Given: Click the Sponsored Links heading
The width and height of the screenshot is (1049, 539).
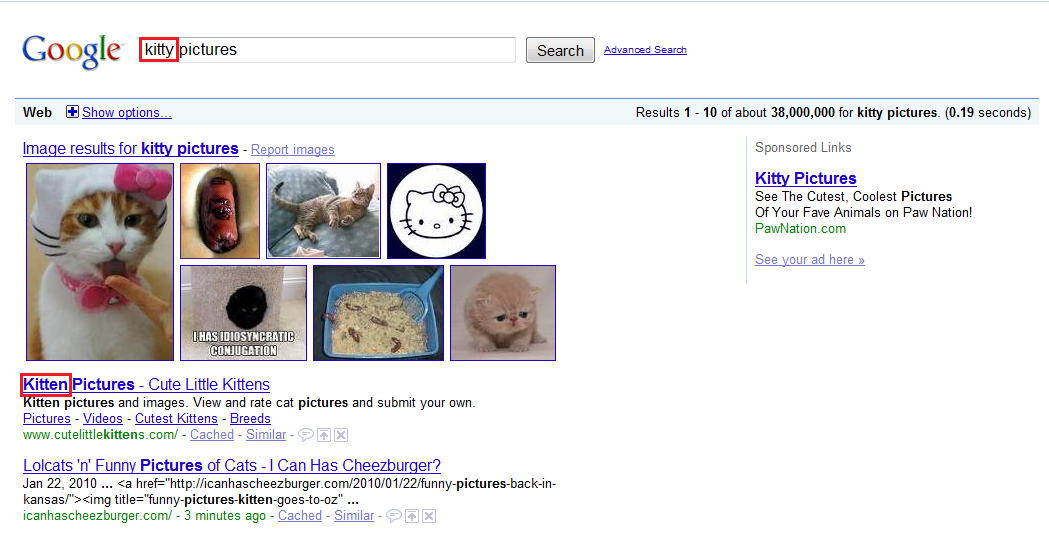Looking at the screenshot, I should pos(803,148).
